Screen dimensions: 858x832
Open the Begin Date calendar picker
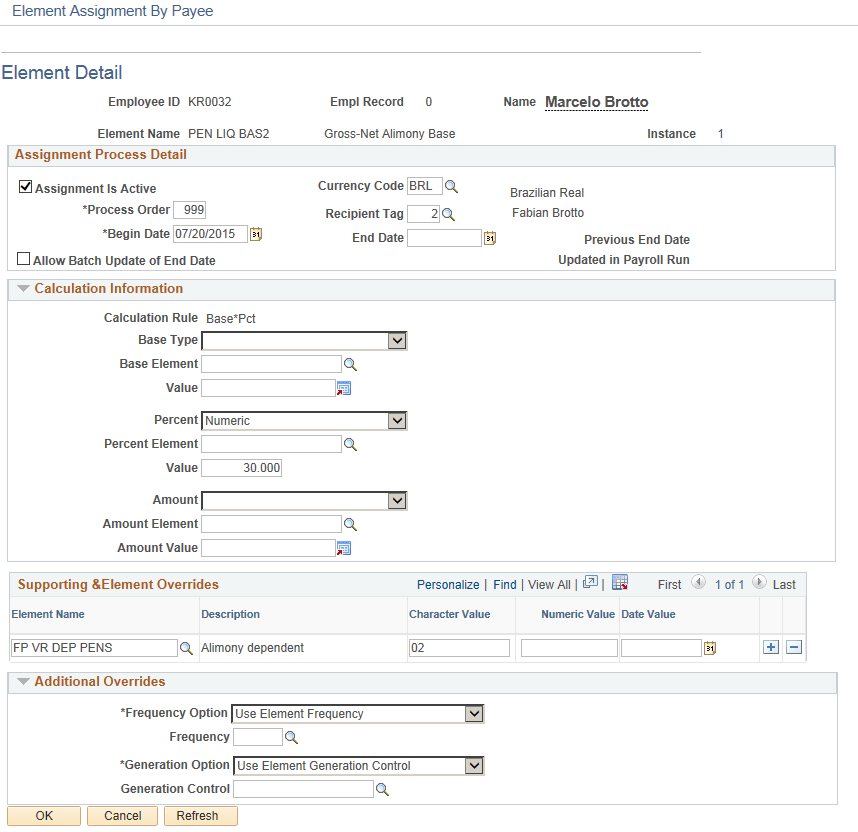(x=256, y=234)
